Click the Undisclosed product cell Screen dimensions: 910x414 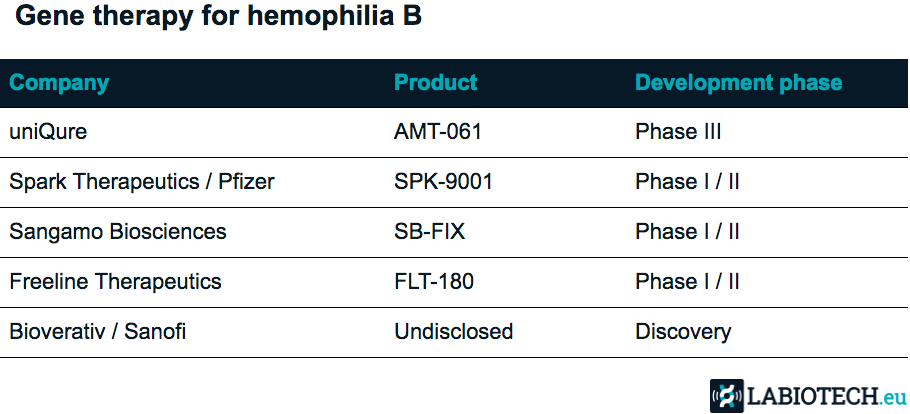pos(454,332)
